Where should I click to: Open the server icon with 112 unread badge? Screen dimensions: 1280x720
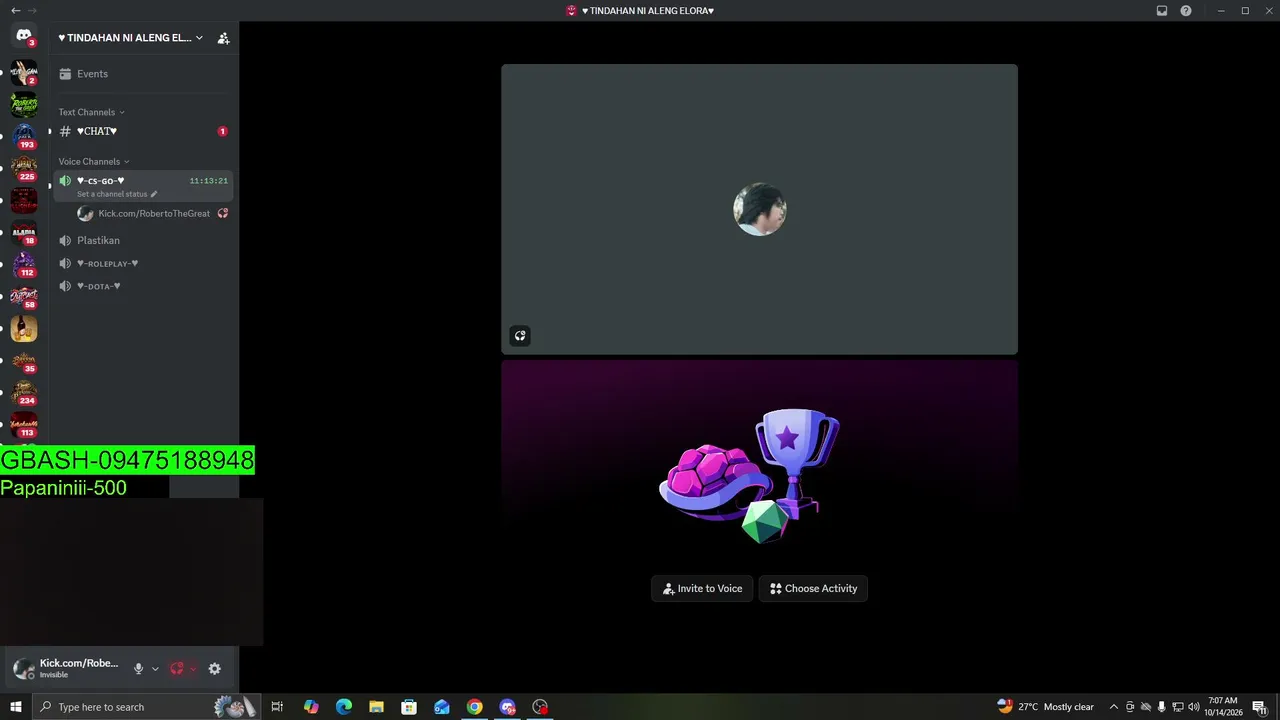point(24,264)
